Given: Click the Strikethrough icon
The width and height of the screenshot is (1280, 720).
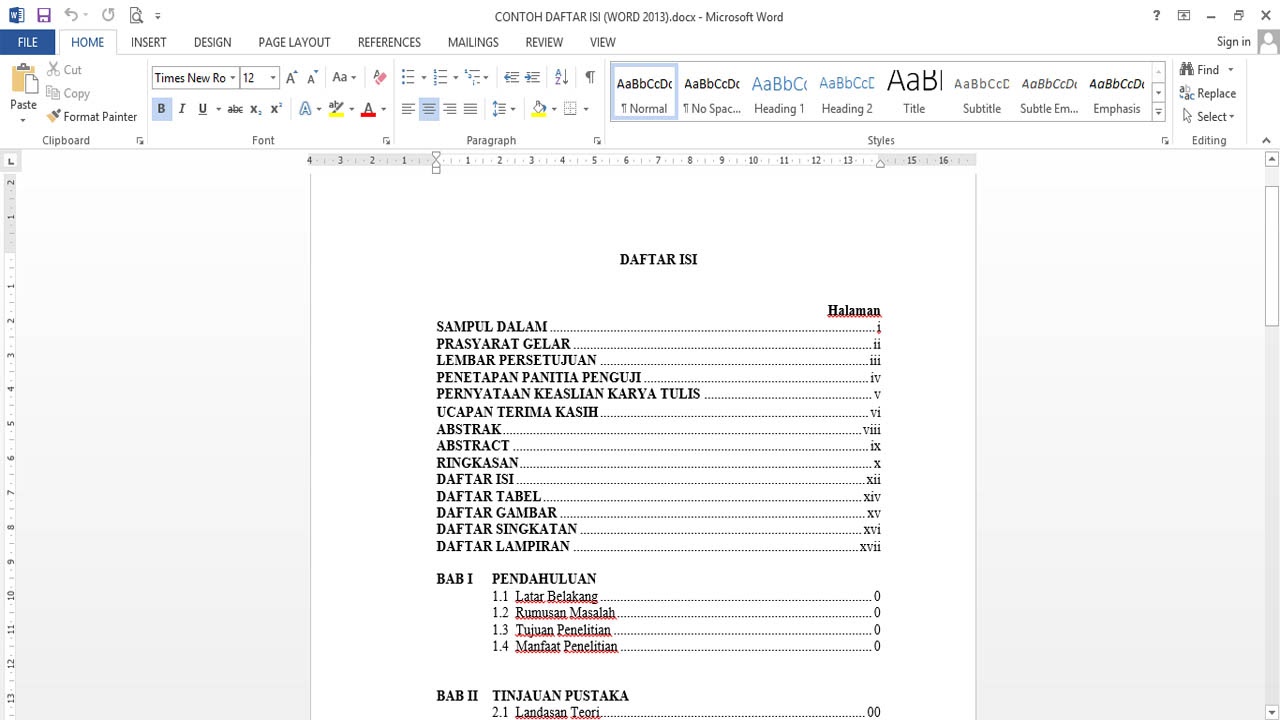Looking at the screenshot, I should pos(234,108).
